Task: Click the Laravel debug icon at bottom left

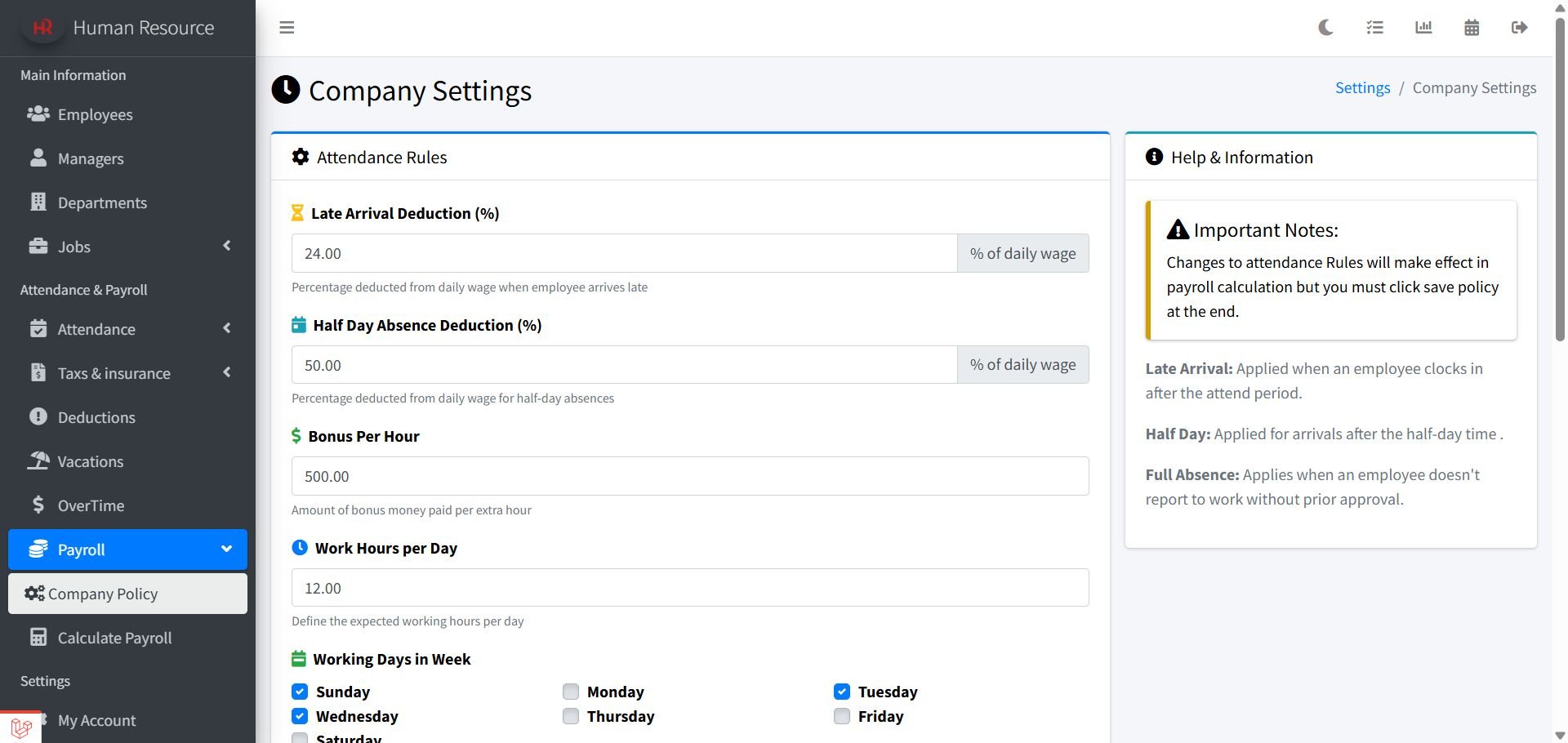Action: (x=21, y=727)
